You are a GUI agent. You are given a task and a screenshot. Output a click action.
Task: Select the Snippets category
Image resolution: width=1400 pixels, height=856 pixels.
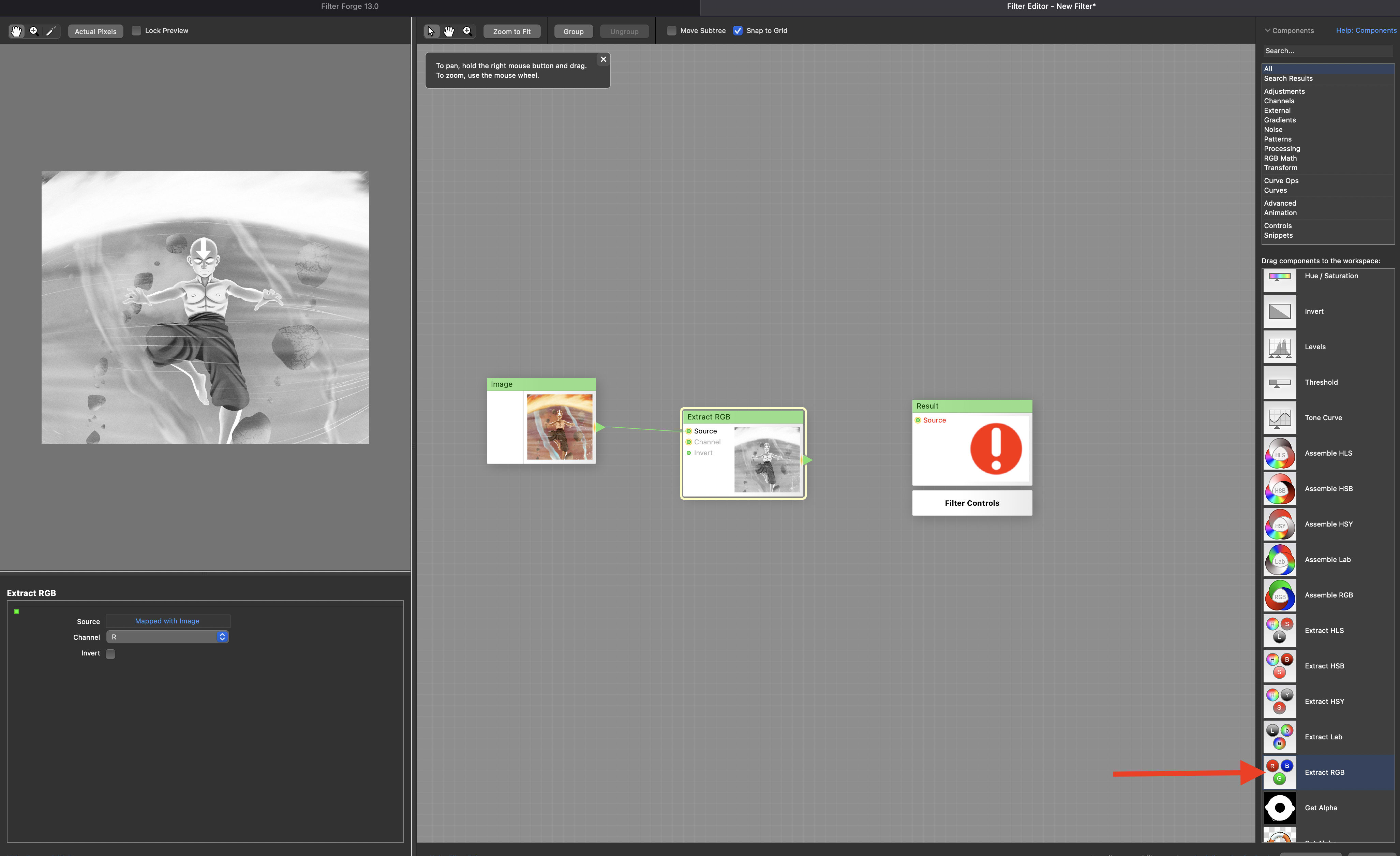pos(1328,235)
